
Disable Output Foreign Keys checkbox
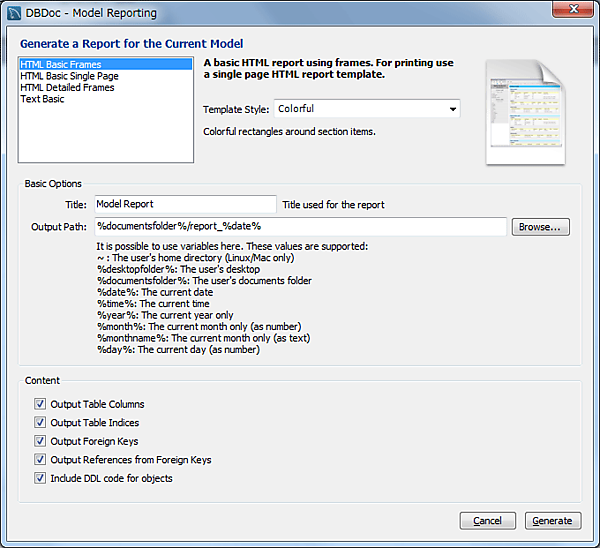40,441
